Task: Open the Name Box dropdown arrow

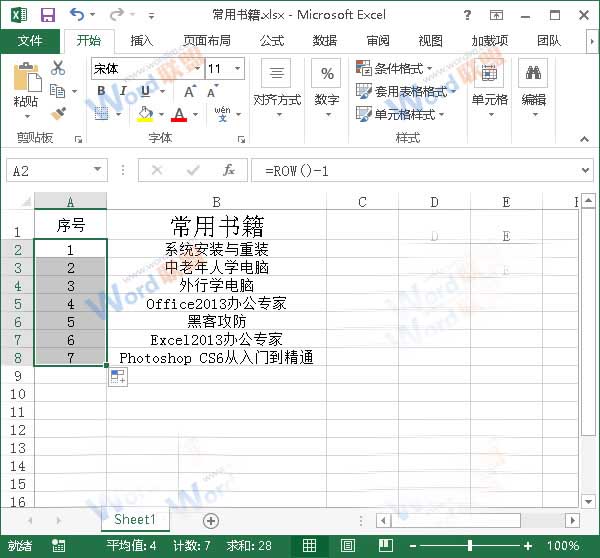Action: point(97,171)
